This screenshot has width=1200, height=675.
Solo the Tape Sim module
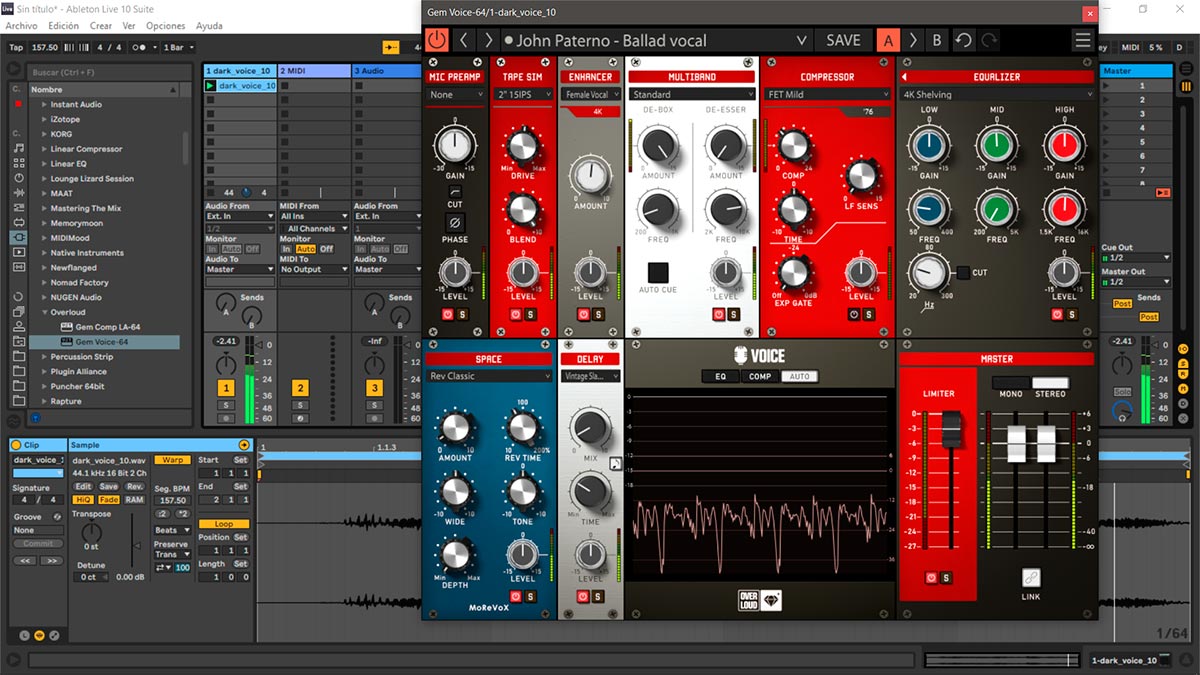click(532, 314)
